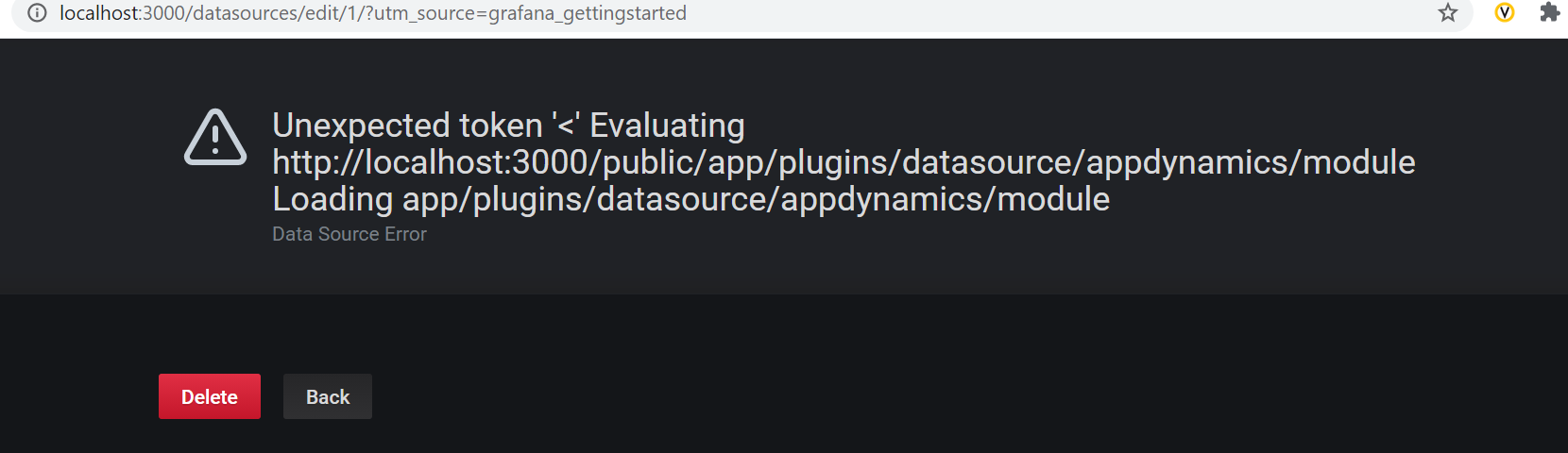Open the Extensions puzzle piece icon
1568x453 pixels.
click(x=1549, y=13)
